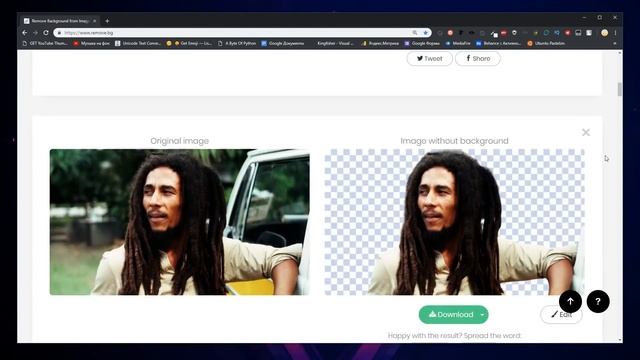Viewport: 640px width, 360px height.
Task: Open the GET YouTube Thumbnail bookmark
Action: (x=45, y=43)
